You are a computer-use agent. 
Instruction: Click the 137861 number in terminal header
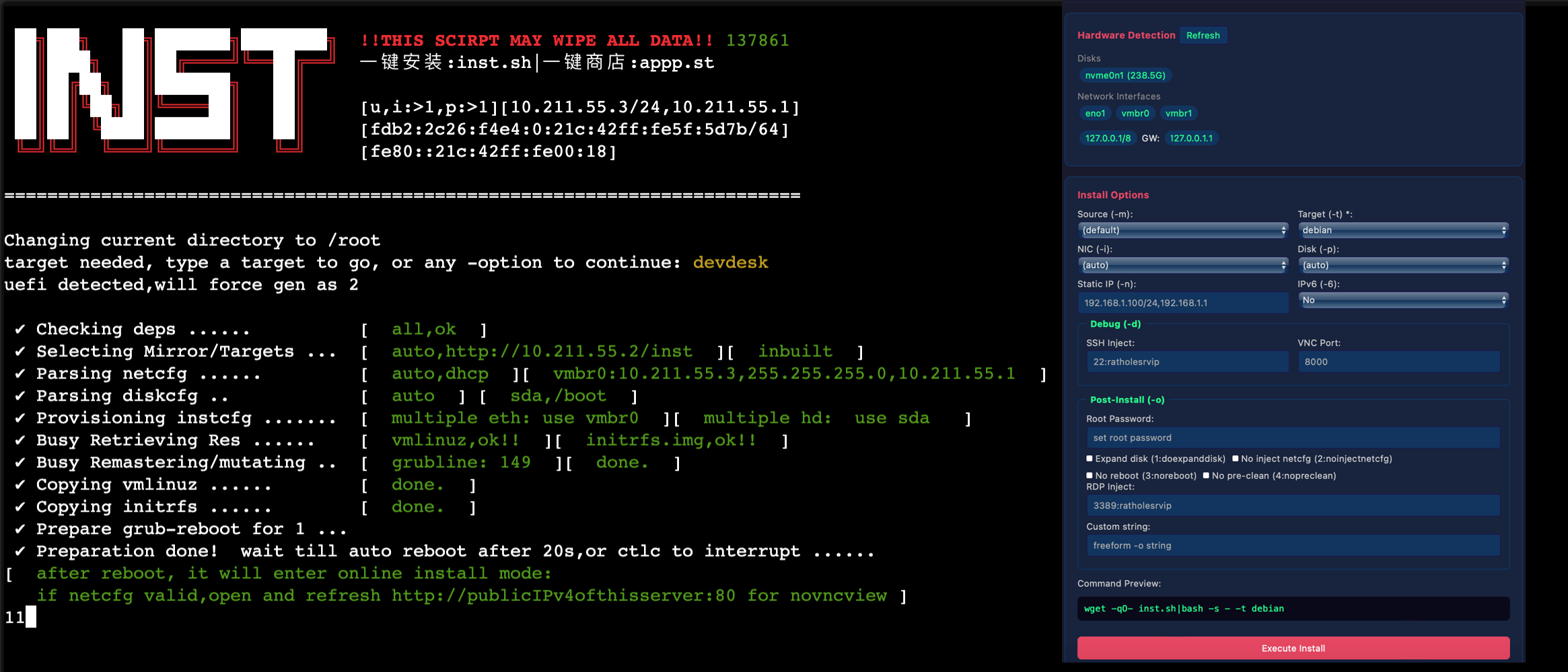click(757, 40)
